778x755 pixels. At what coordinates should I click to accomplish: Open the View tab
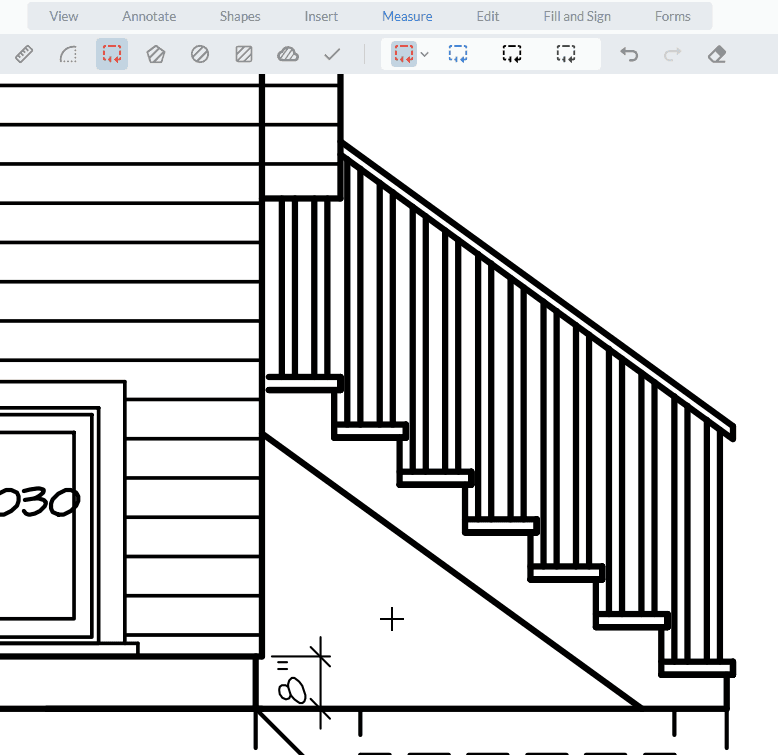(x=64, y=16)
